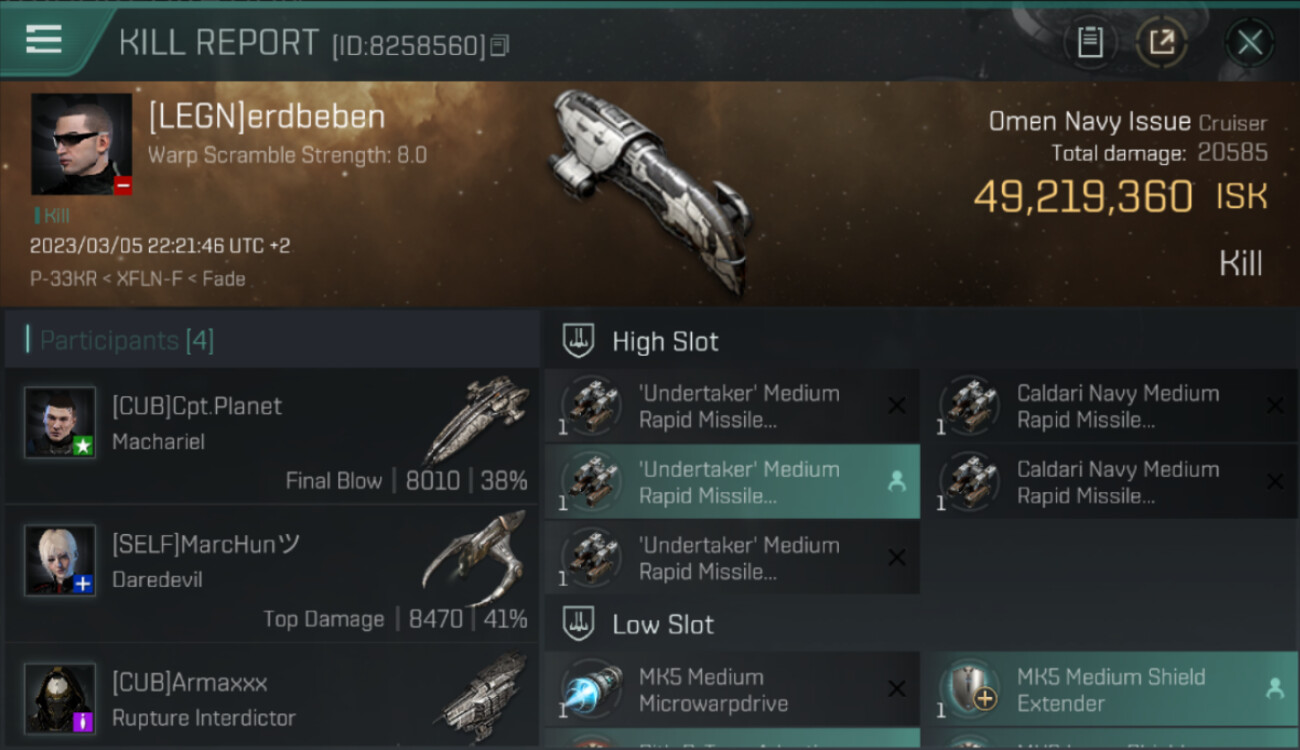Open the hamburger menu
Viewport: 1300px width, 750px height.
(x=44, y=39)
